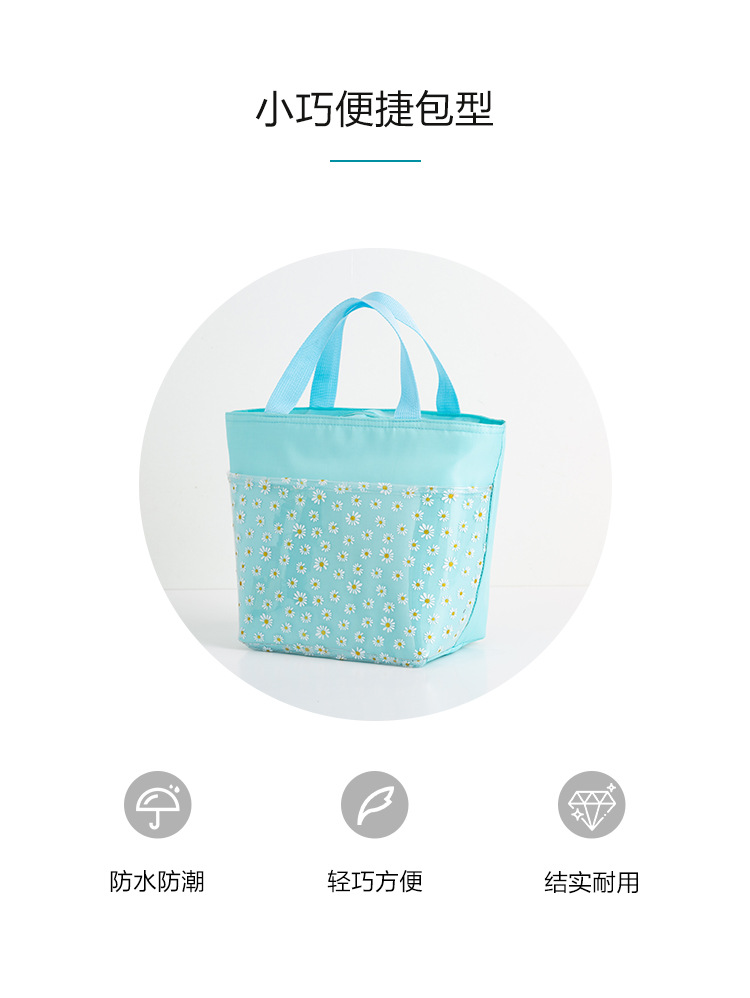Click the teal divider line under heading

click(x=375, y=160)
